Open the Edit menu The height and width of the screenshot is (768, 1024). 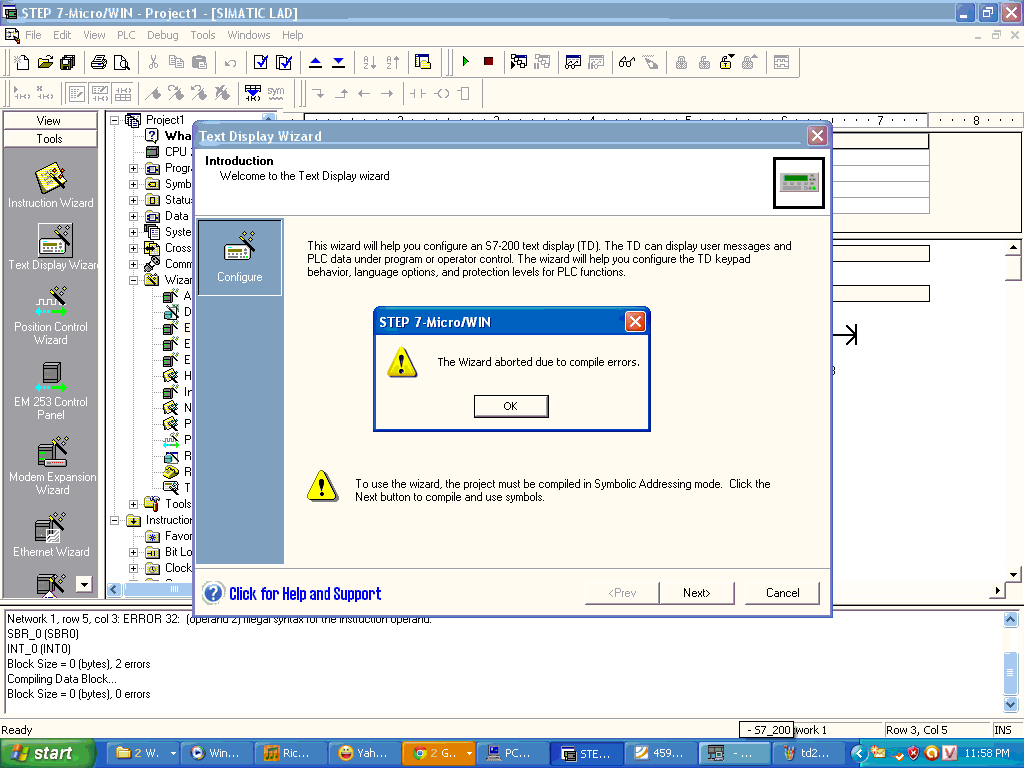click(x=62, y=35)
